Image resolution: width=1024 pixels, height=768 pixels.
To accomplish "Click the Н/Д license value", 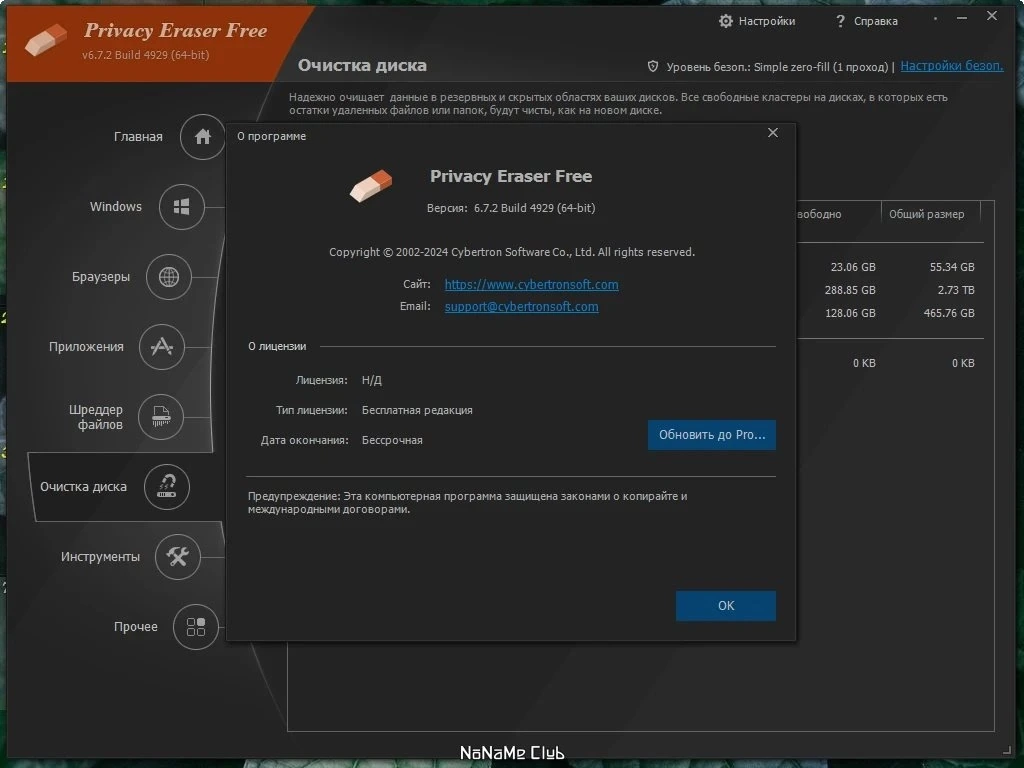I will click(372, 380).
